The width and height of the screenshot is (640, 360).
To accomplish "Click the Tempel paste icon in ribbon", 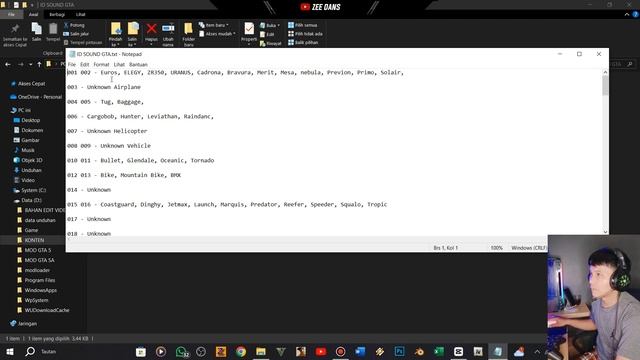I will click(53, 29).
